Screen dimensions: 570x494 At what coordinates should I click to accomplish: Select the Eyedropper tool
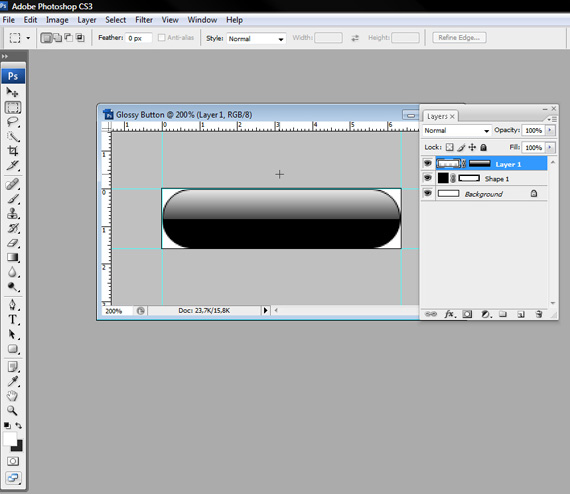(x=12, y=381)
